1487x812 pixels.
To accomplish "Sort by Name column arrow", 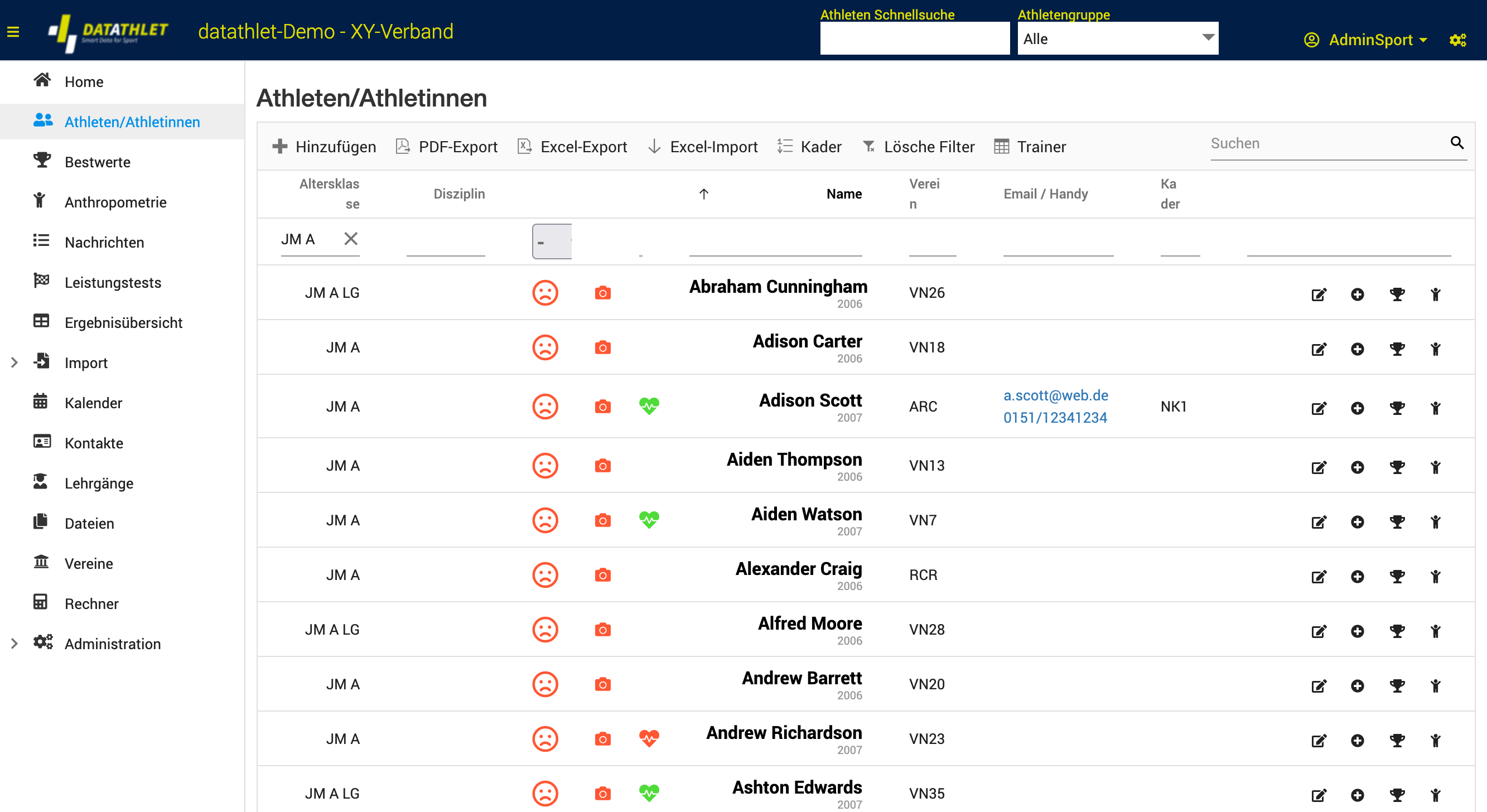I will coord(703,194).
